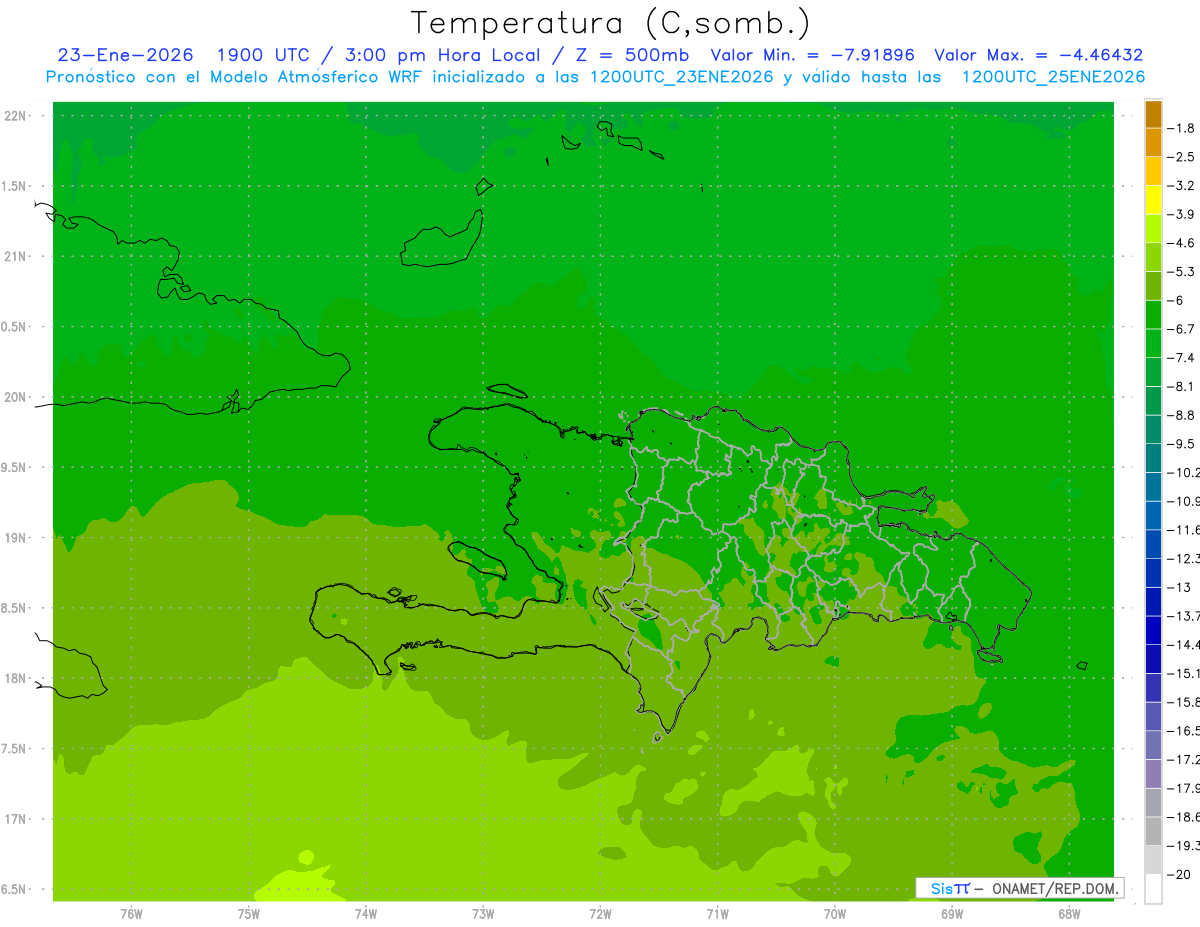
Task: Click the "21N" latitude label
Action: (x=14, y=256)
